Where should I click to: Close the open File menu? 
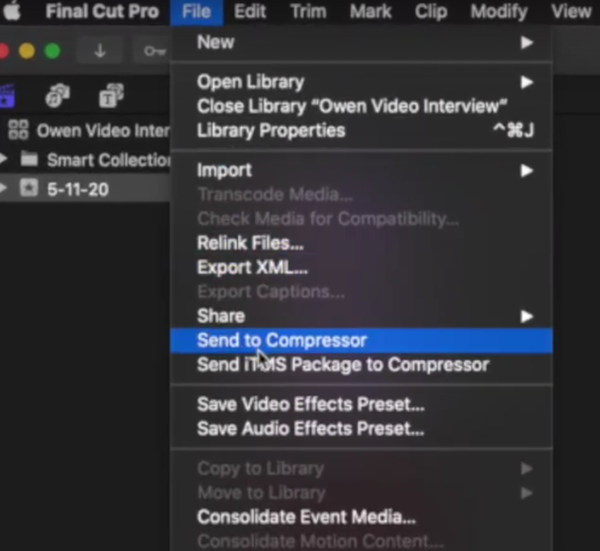pos(197,11)
